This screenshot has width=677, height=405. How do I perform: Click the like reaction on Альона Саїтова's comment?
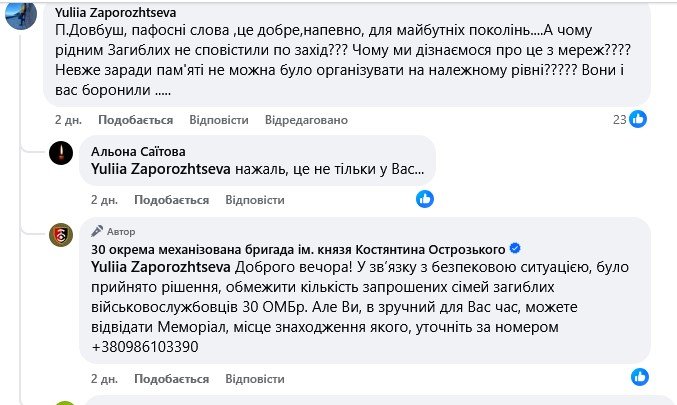coord(425,199)
